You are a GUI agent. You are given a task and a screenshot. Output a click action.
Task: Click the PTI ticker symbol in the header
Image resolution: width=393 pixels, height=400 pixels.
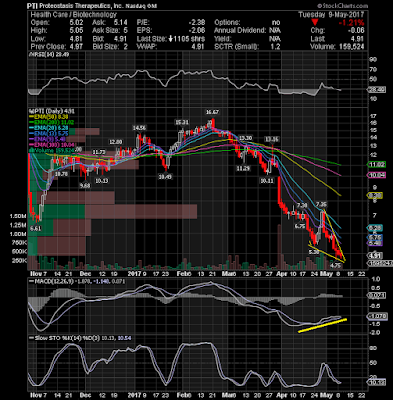(x=33, y=6)
